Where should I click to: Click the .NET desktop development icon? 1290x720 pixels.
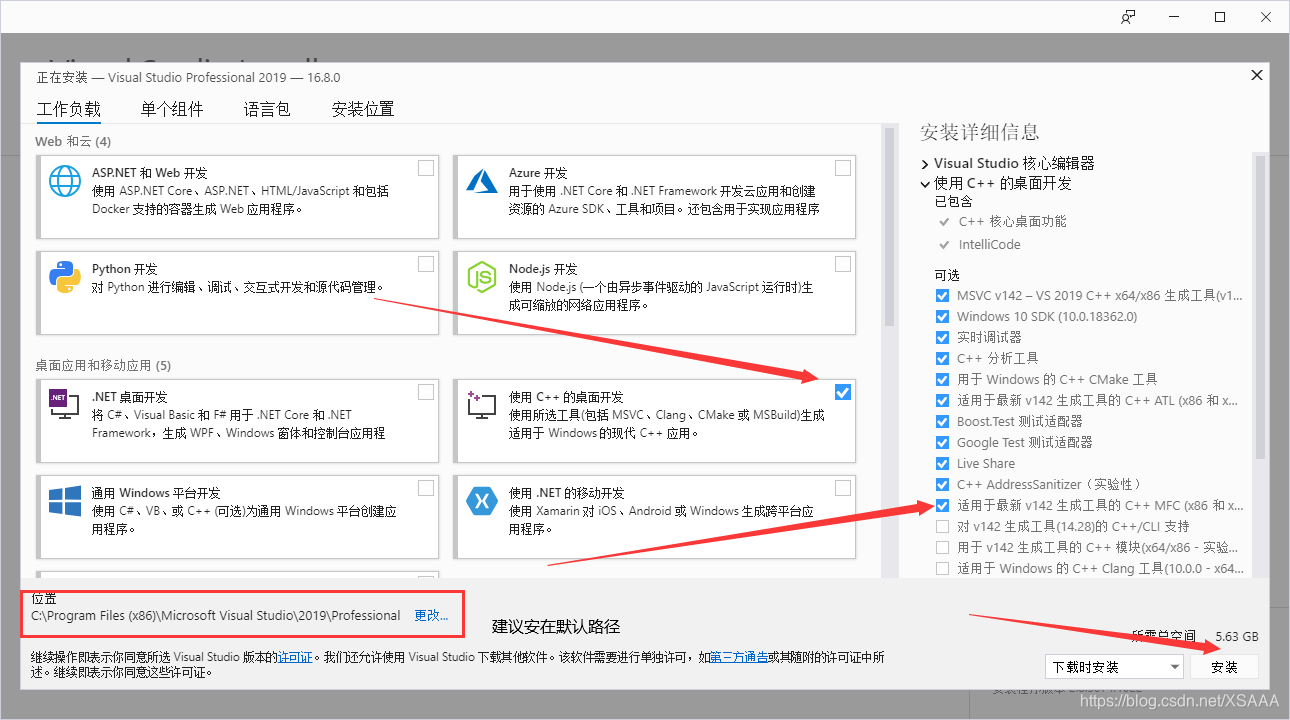pyautogui.click(x=65, y=405)
